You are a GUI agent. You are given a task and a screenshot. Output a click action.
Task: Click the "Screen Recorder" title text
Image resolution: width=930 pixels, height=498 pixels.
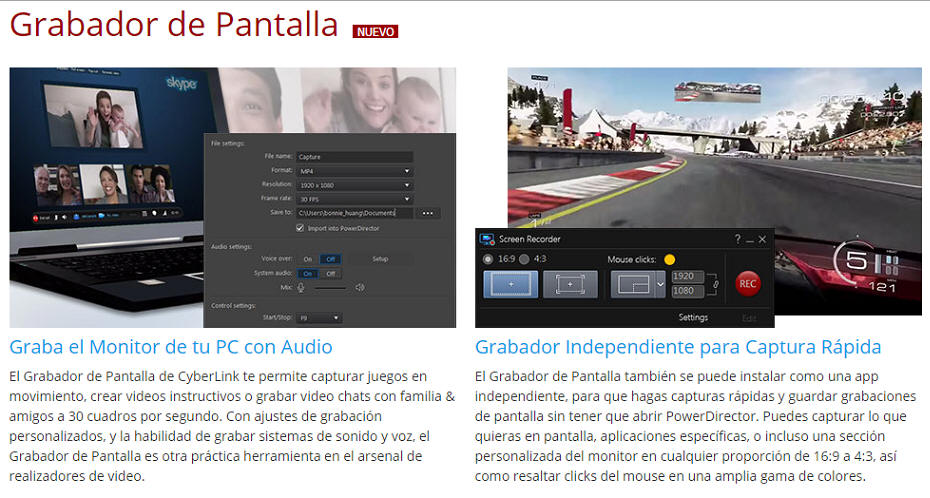tap(530, 239)
